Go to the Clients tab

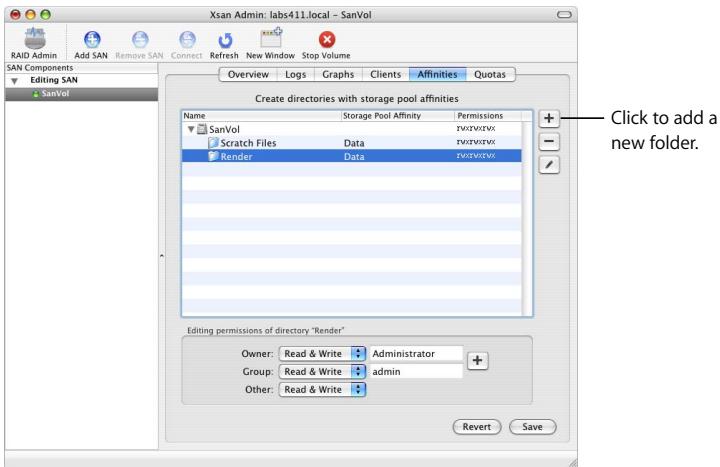pyautogui.click(x=386, y=74)
